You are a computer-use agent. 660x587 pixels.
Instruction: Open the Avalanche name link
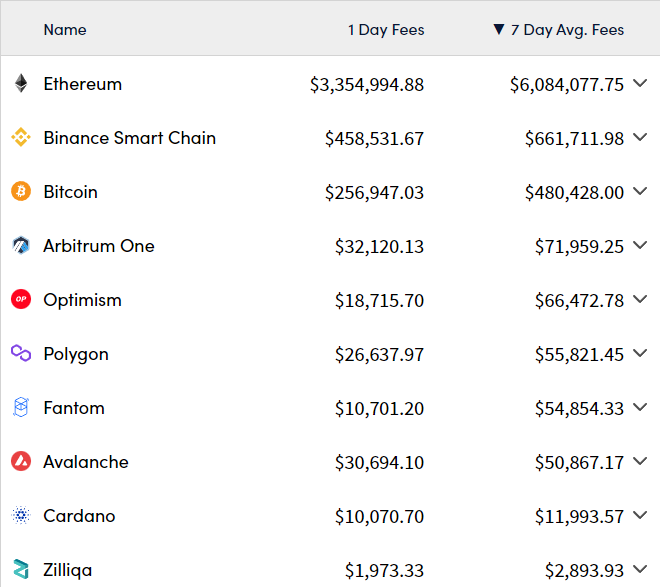pos(86,462)
